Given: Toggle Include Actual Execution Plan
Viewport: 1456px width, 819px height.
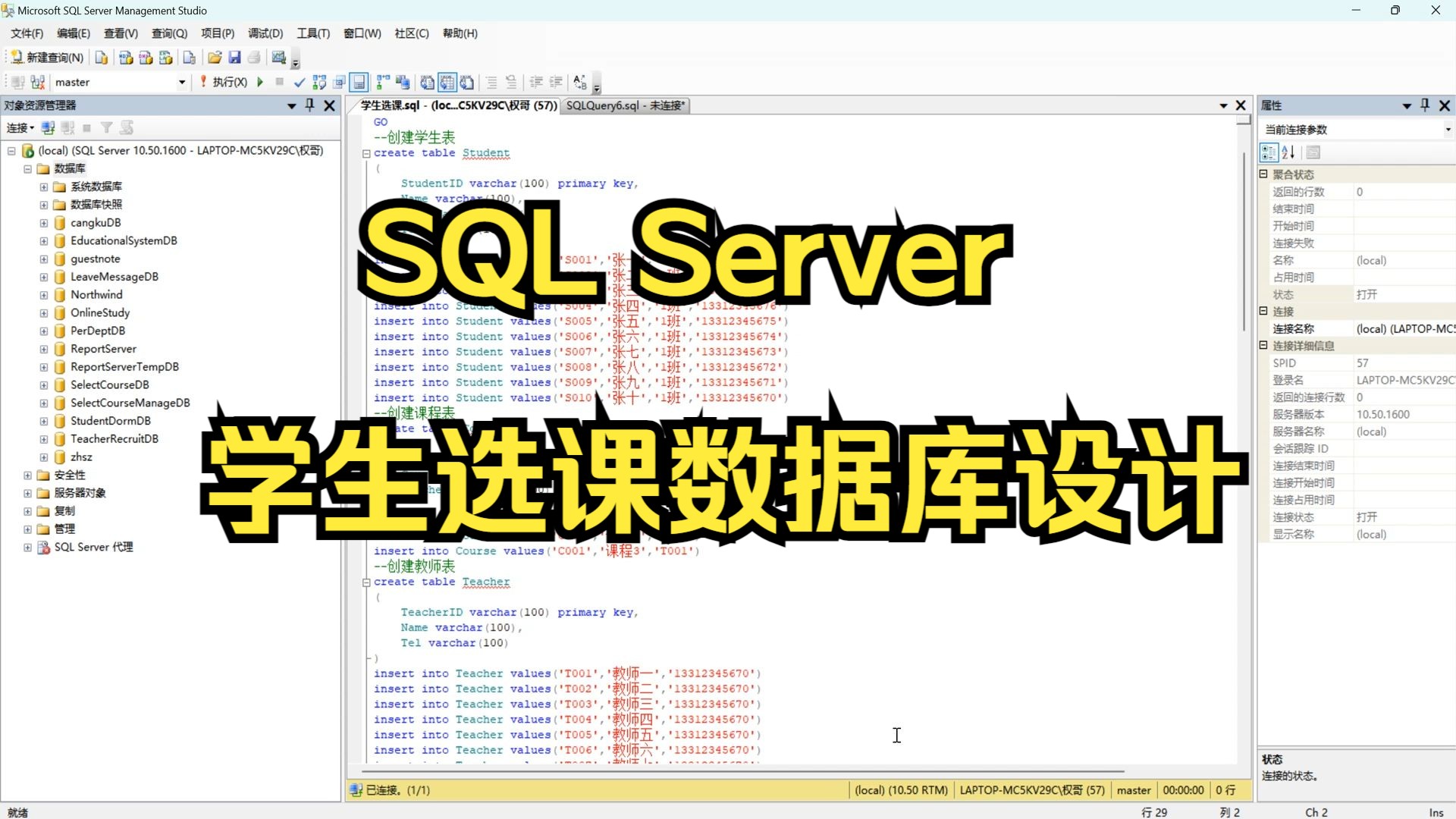Looking at the screenshot, I should tap(383, 82).
